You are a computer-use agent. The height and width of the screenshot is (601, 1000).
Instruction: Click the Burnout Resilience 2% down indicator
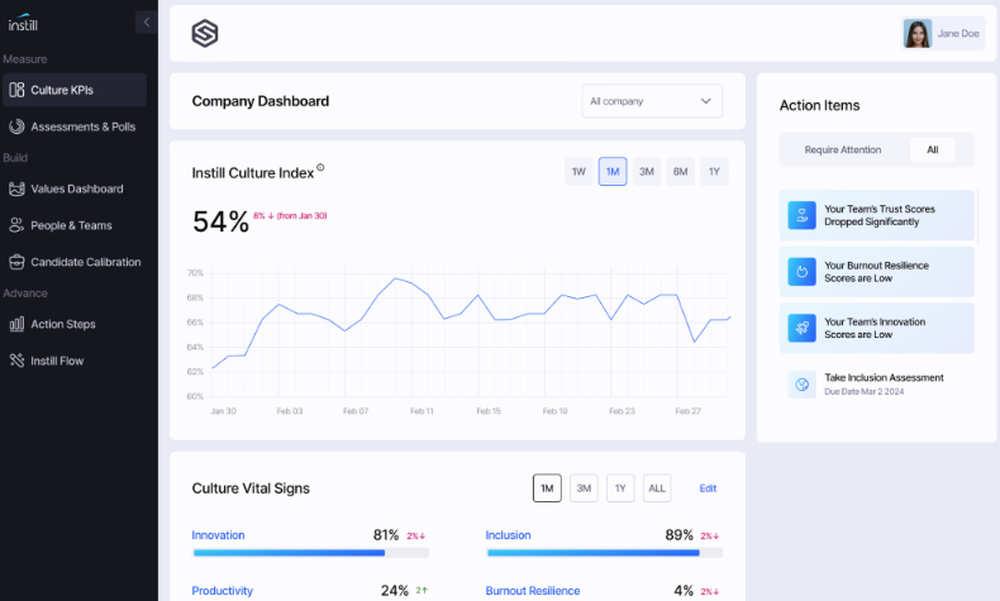click(709, 591)
